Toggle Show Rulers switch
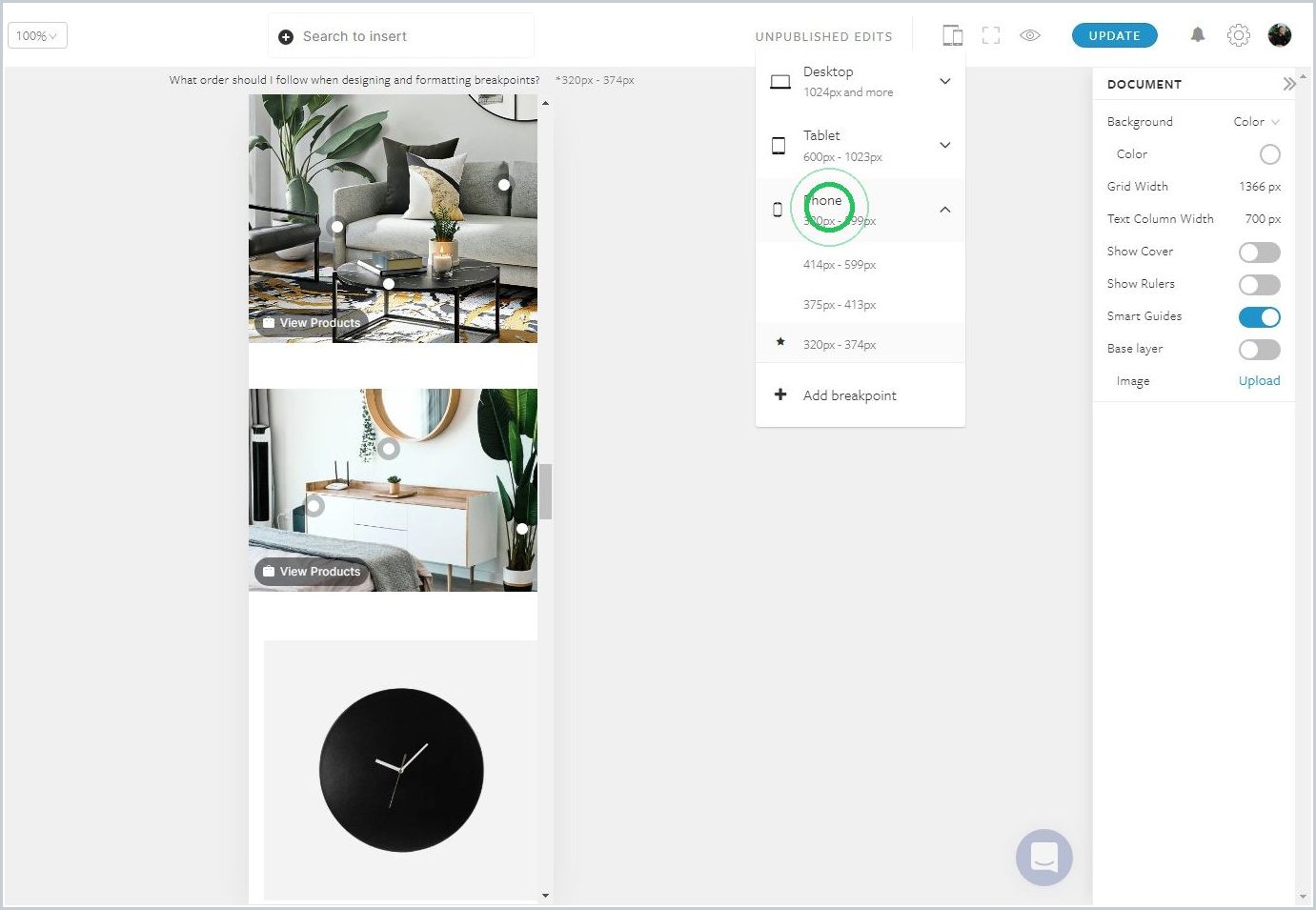This screenshot has height=910, width=1316. [1260, 285]
